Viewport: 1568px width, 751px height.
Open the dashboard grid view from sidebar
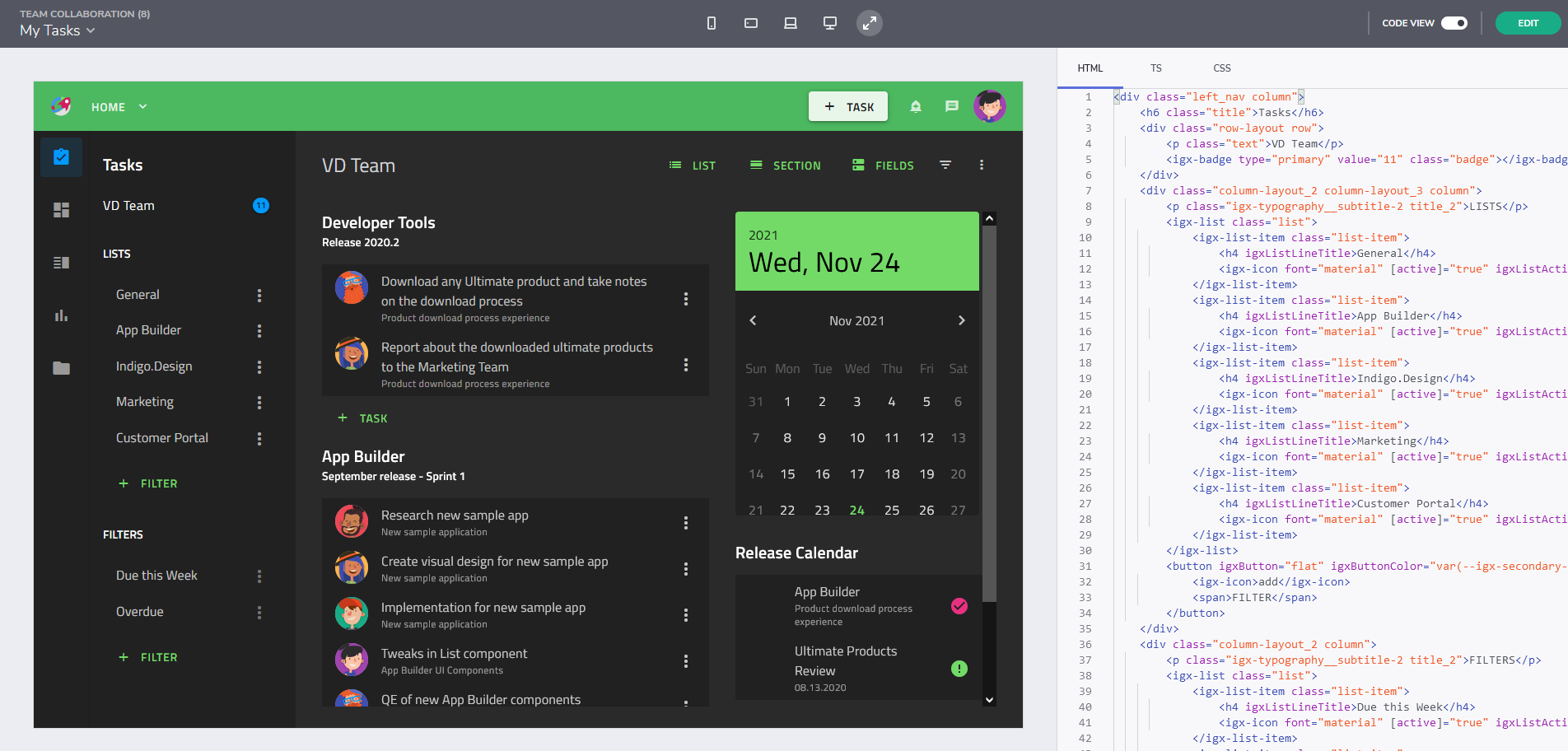click(x=61, y=209)
